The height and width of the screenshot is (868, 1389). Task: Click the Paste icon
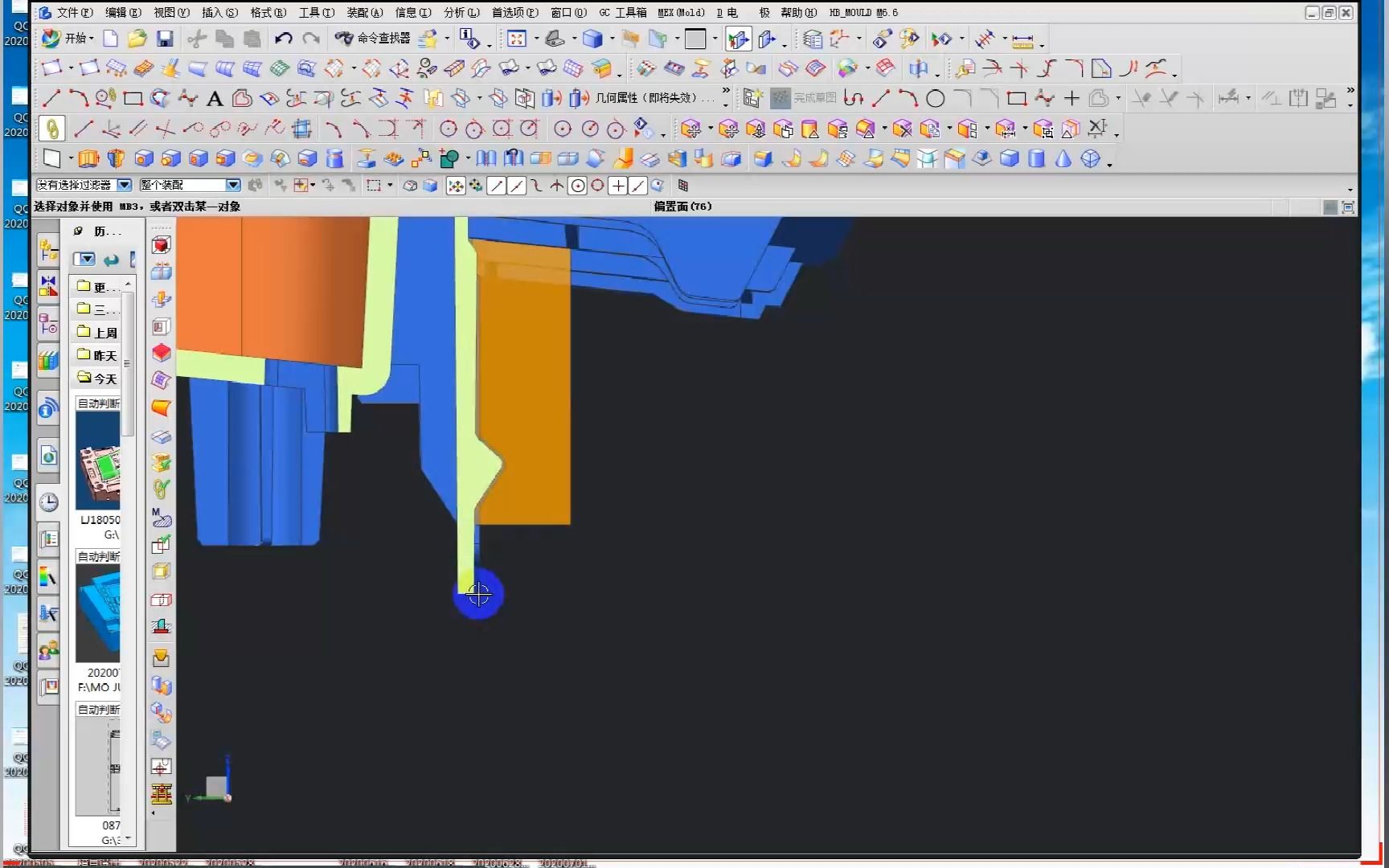pyautogui.click(x=252, y=38)
